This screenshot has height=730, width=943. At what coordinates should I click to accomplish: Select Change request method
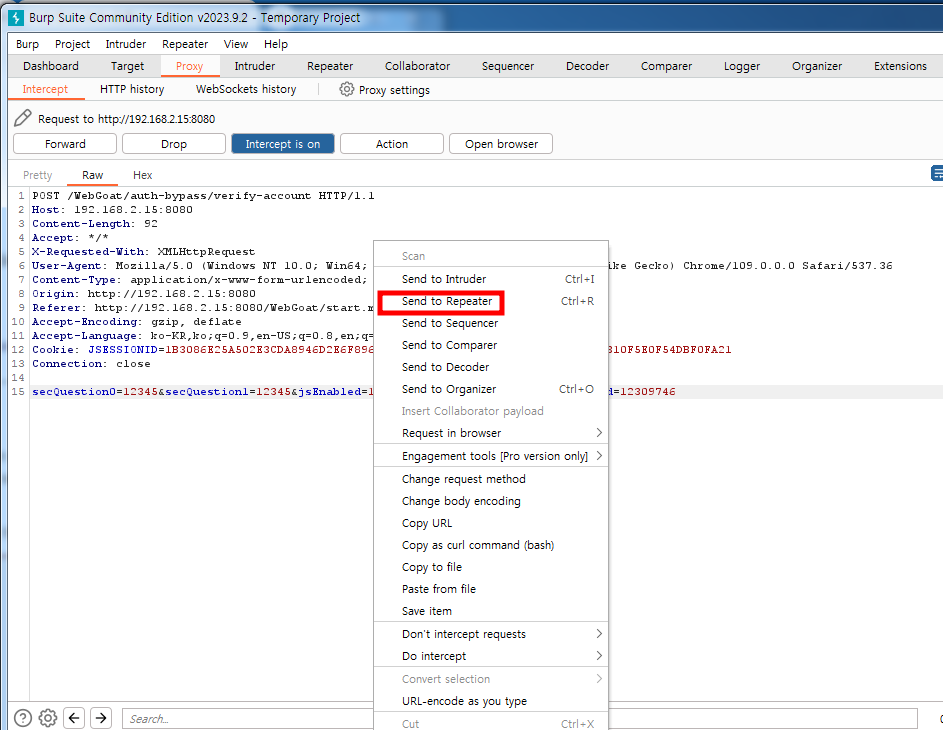coord(491,479)
